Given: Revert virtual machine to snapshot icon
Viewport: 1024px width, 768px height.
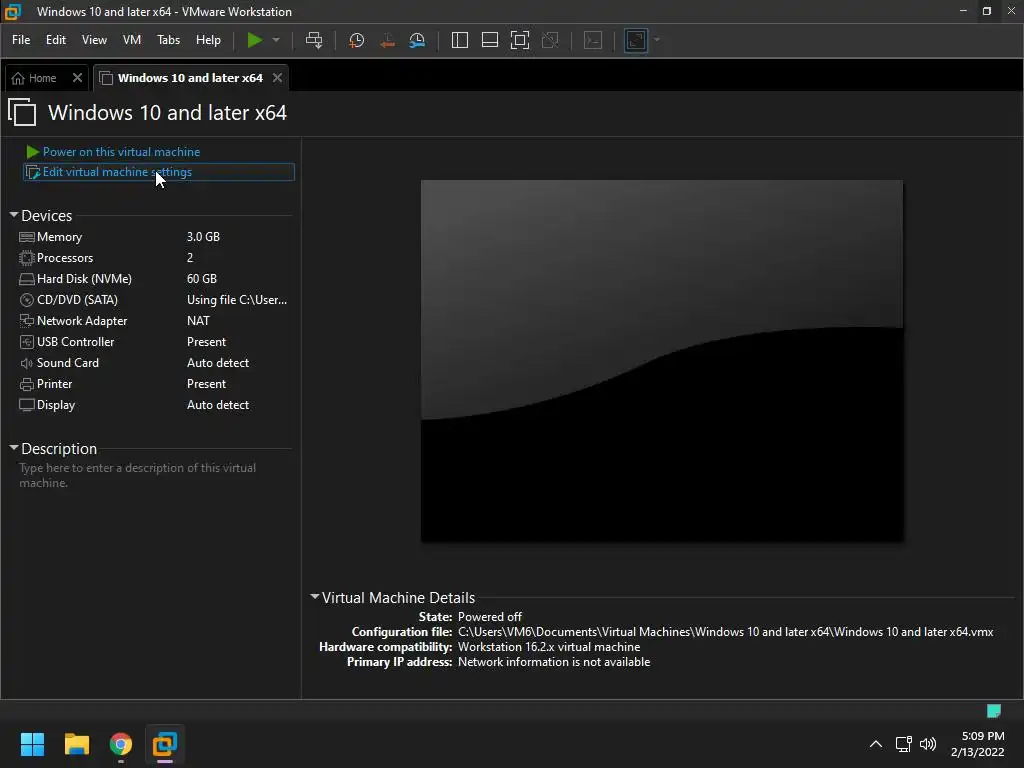Looking at the screenshot, I should (x=387, y=40).
